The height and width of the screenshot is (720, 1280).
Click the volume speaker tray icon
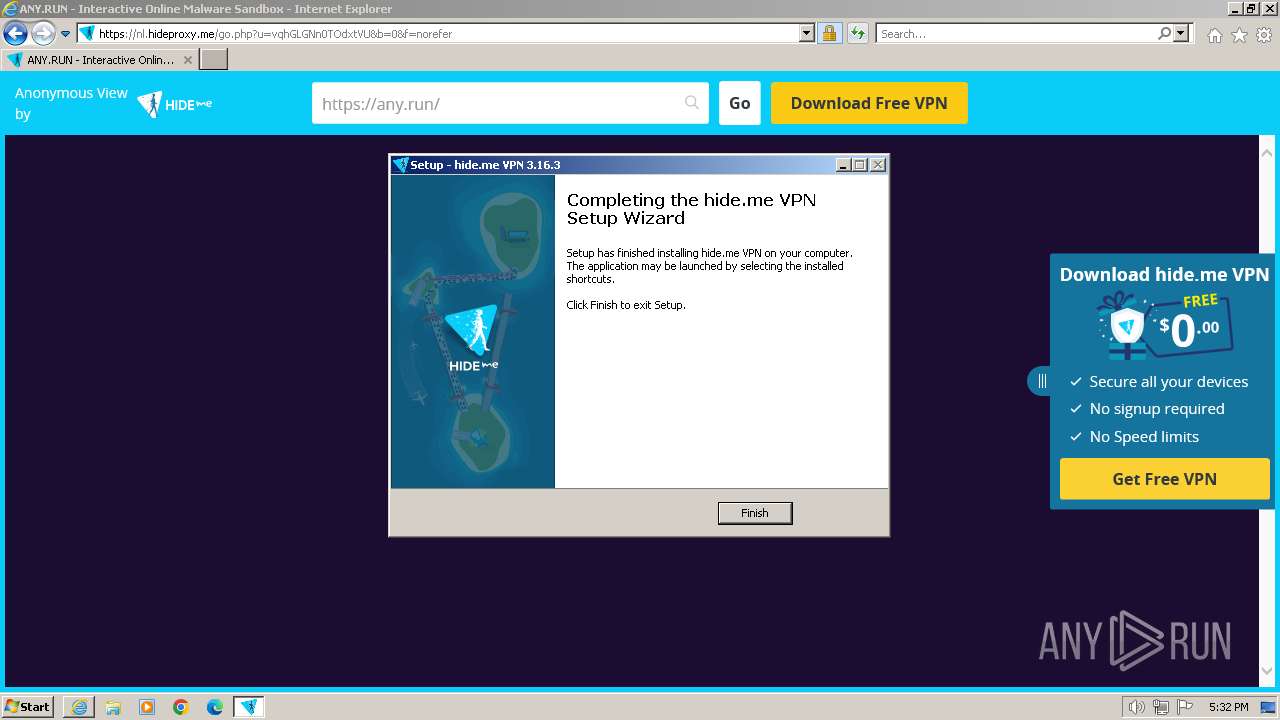pyautogui.click(x=1137, y=707)
